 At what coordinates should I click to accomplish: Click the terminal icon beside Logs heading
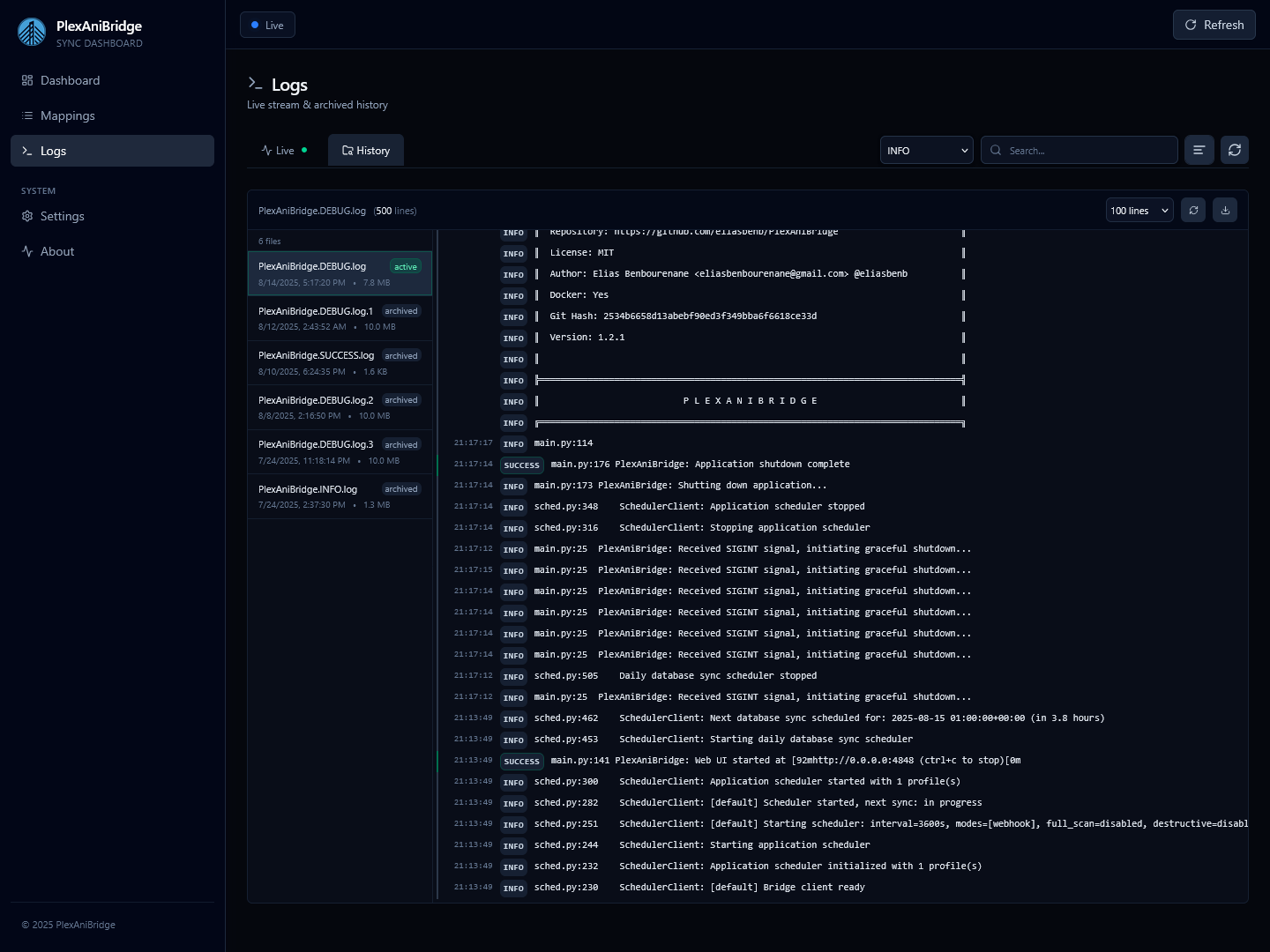[x=255, y=84]
